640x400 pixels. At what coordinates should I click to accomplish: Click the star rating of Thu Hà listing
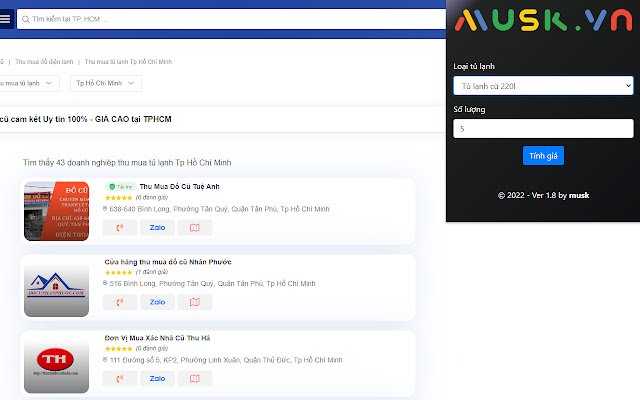[119, 349]
